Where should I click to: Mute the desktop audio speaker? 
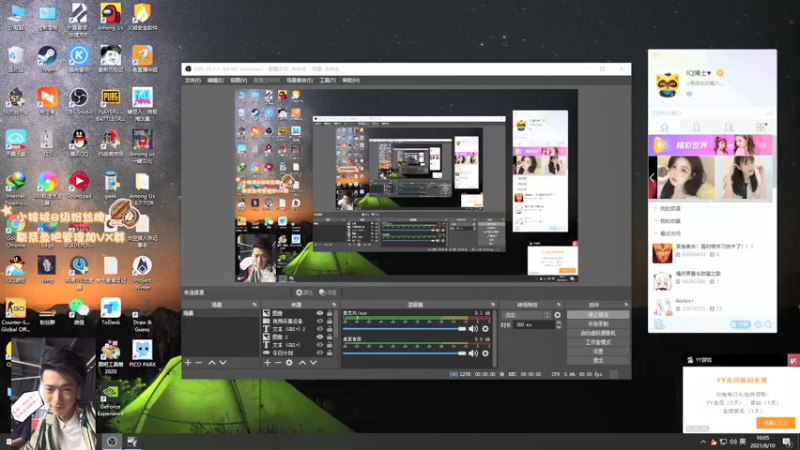point(473,353)
